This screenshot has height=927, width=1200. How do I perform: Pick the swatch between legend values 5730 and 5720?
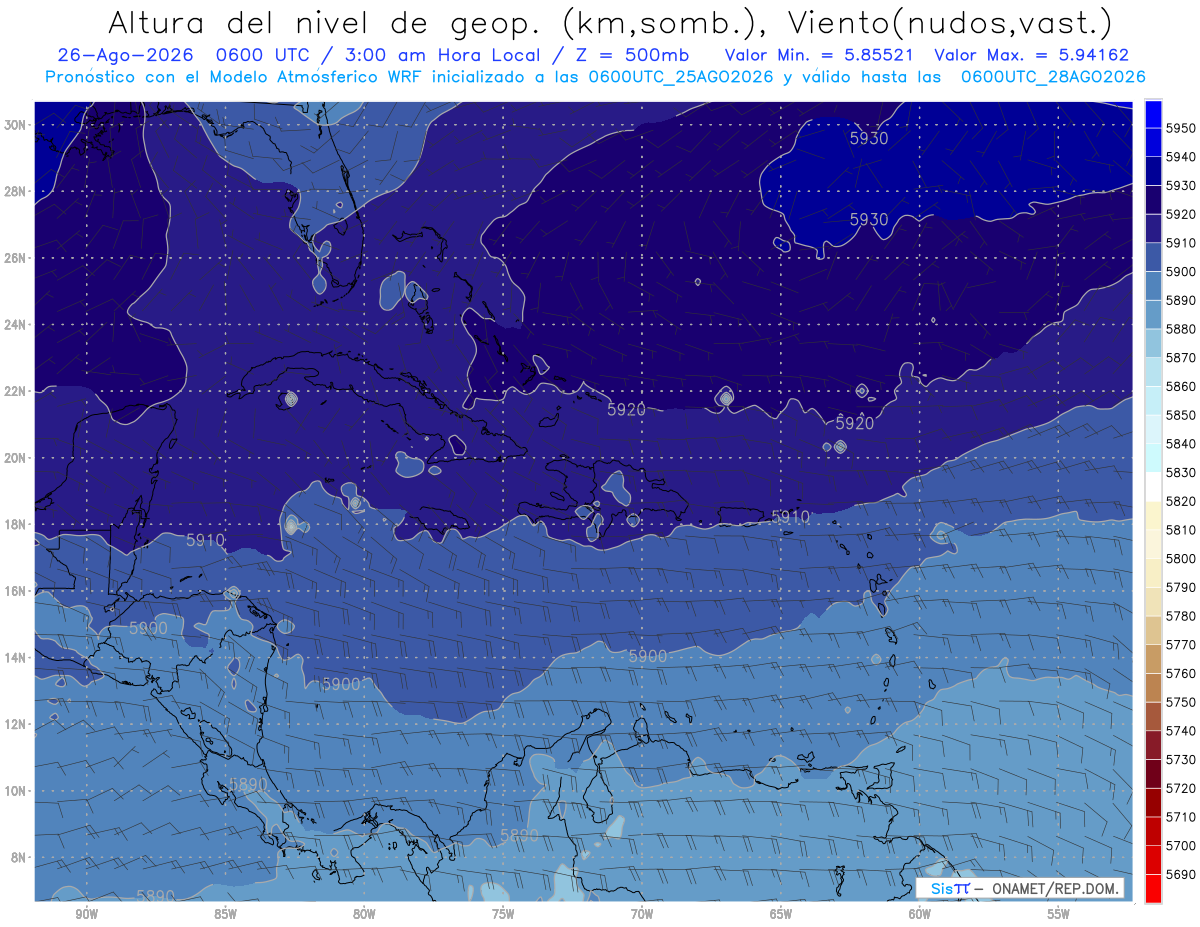[x=1153, y=774]
